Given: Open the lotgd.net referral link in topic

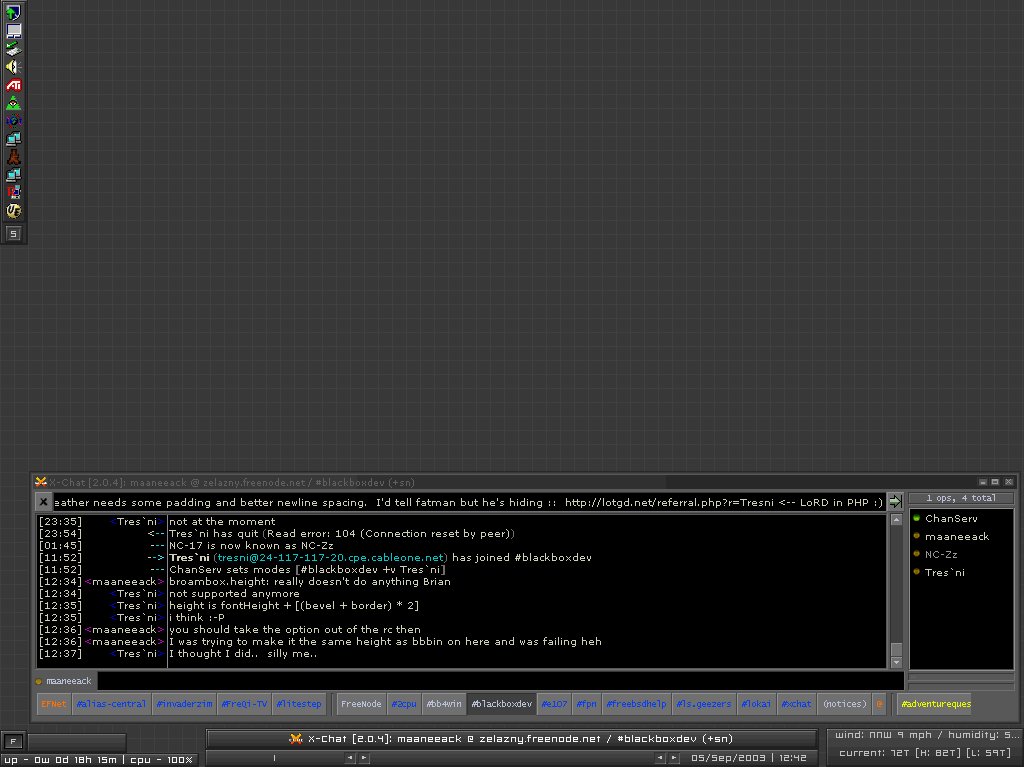Looking at the screenshot, I should click(x=669, y=502).
